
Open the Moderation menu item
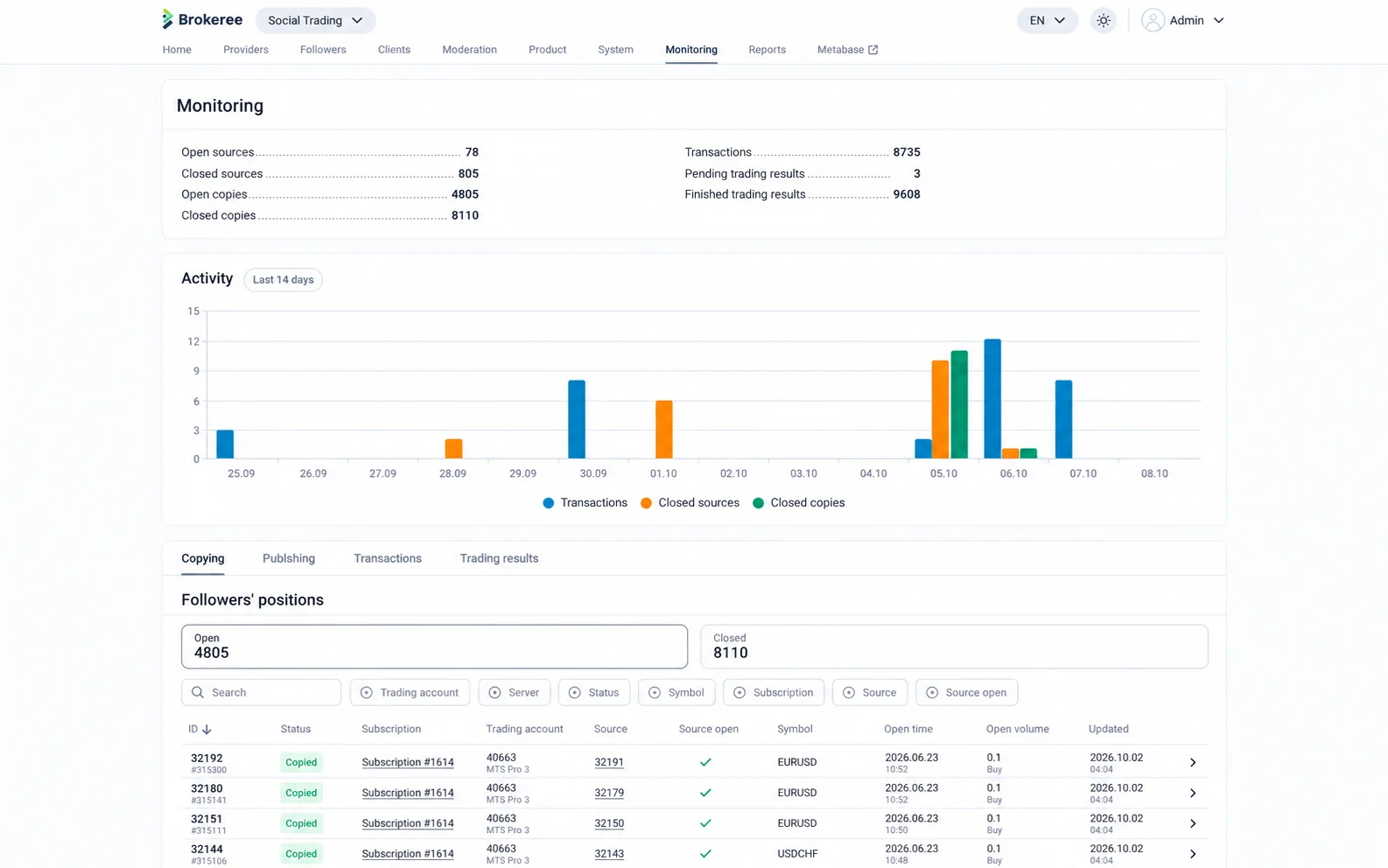click(469, 50)
